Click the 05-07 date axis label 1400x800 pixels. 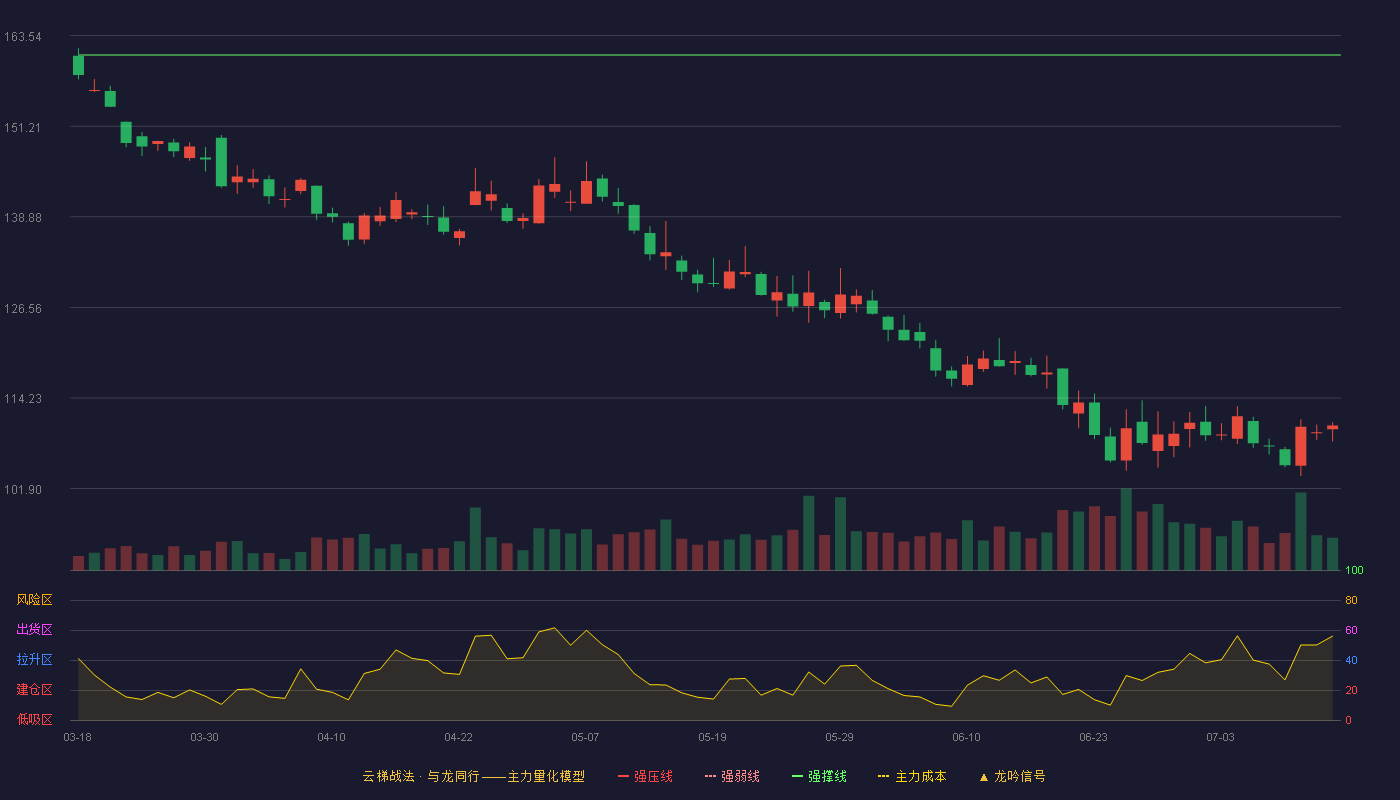pos(585,737)
